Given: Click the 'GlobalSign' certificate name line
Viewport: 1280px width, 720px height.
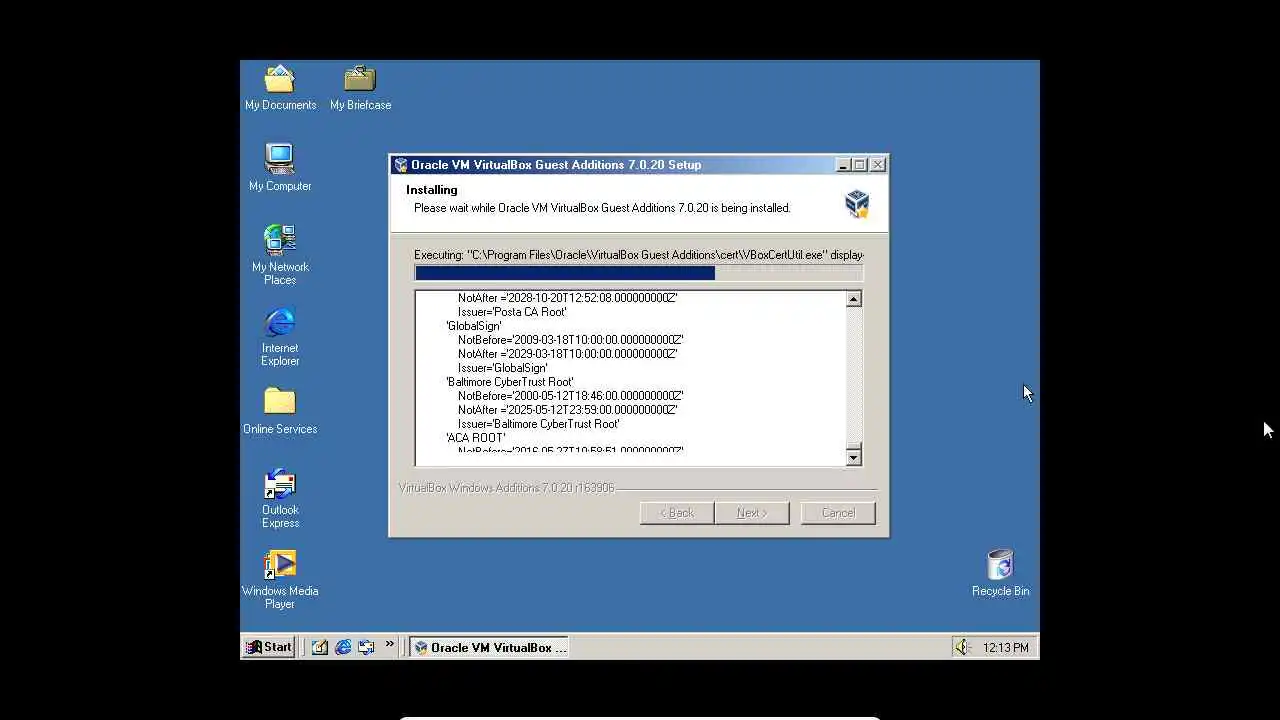Looking at the screenshot, I should [474, 326].
